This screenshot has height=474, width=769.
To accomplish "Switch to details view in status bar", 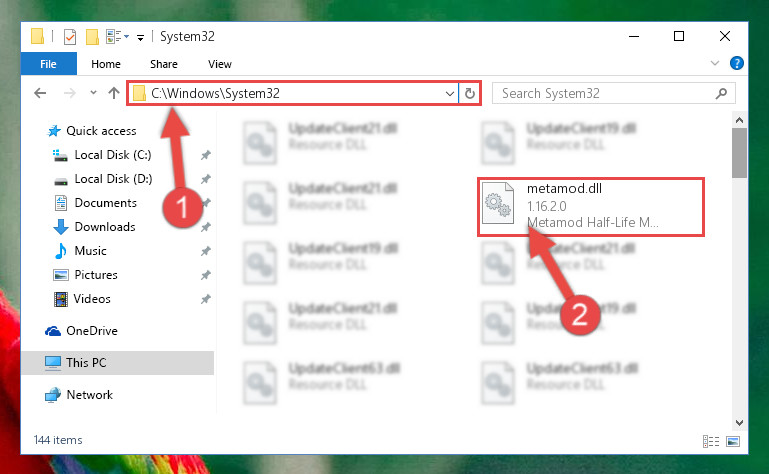I will (711, 441).
